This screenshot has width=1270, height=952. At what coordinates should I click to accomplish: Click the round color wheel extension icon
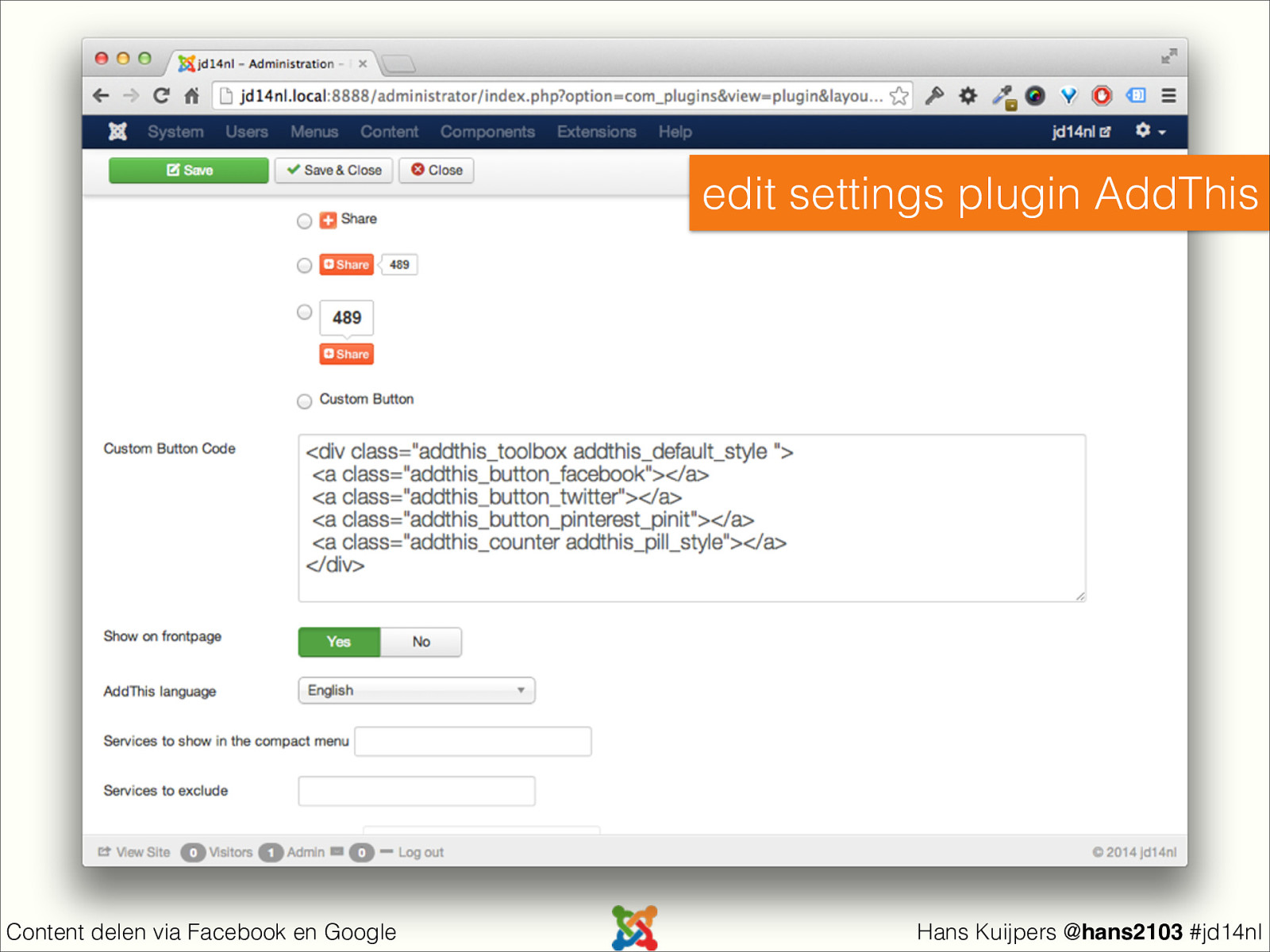[1035, 96]
